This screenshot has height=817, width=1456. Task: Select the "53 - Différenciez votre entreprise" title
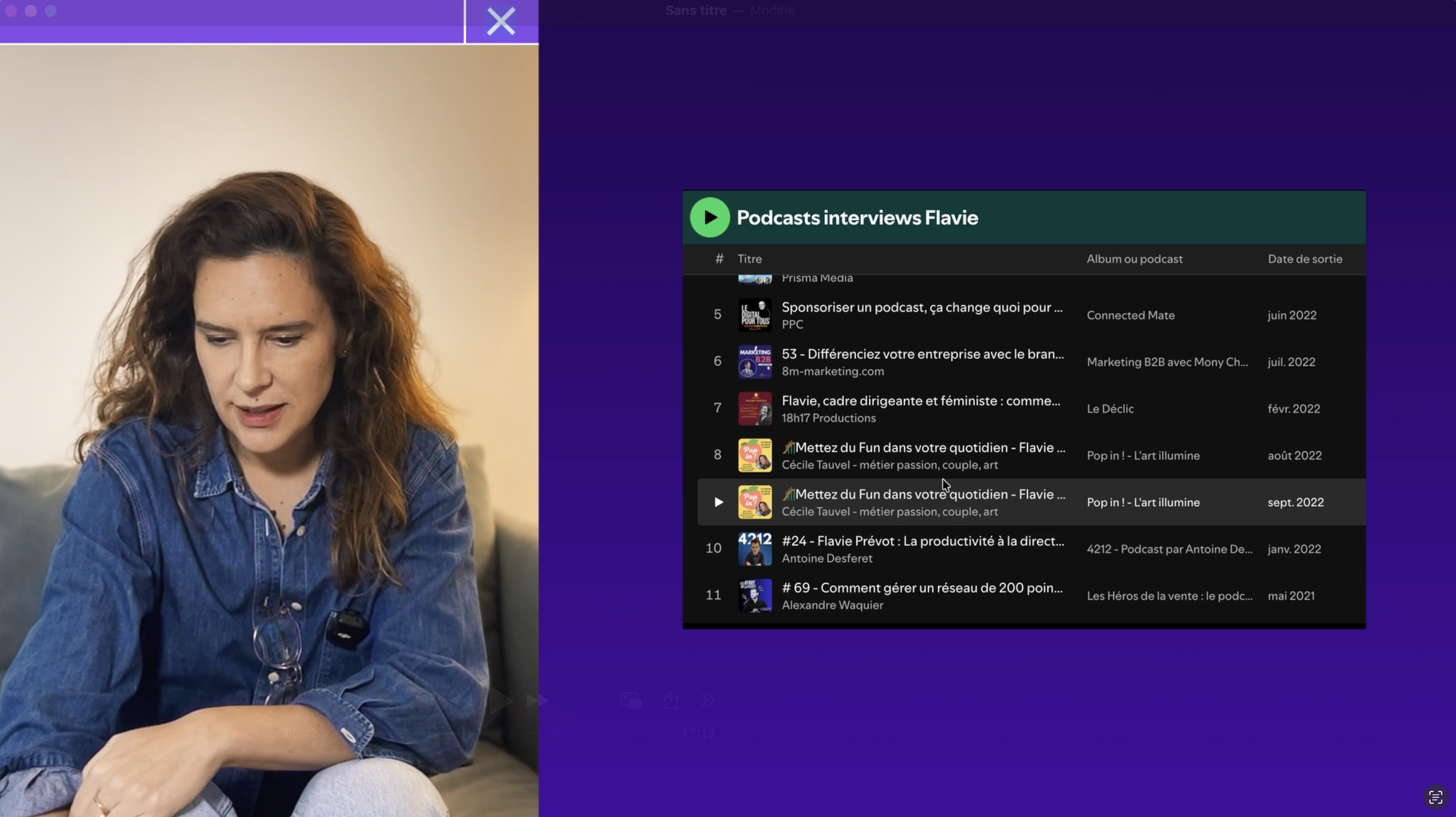pos(923,354)
